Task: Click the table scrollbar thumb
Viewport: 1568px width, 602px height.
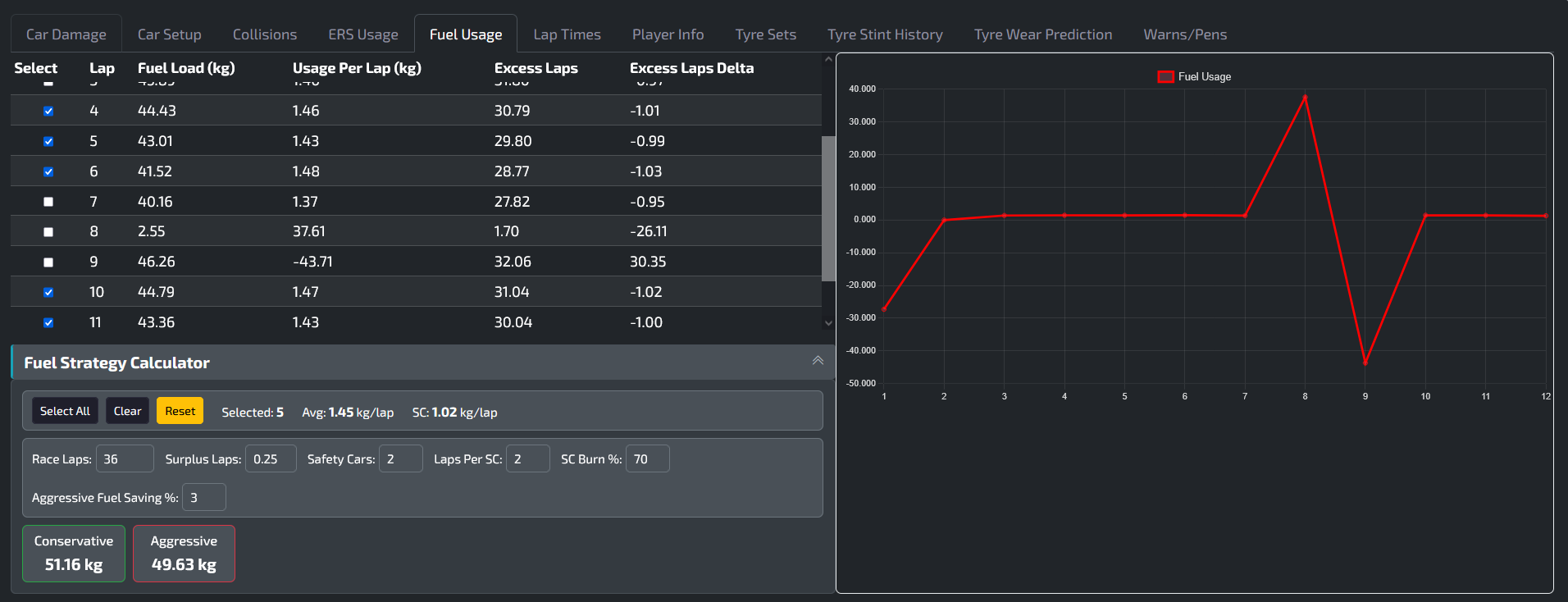Action: [828, 208]
